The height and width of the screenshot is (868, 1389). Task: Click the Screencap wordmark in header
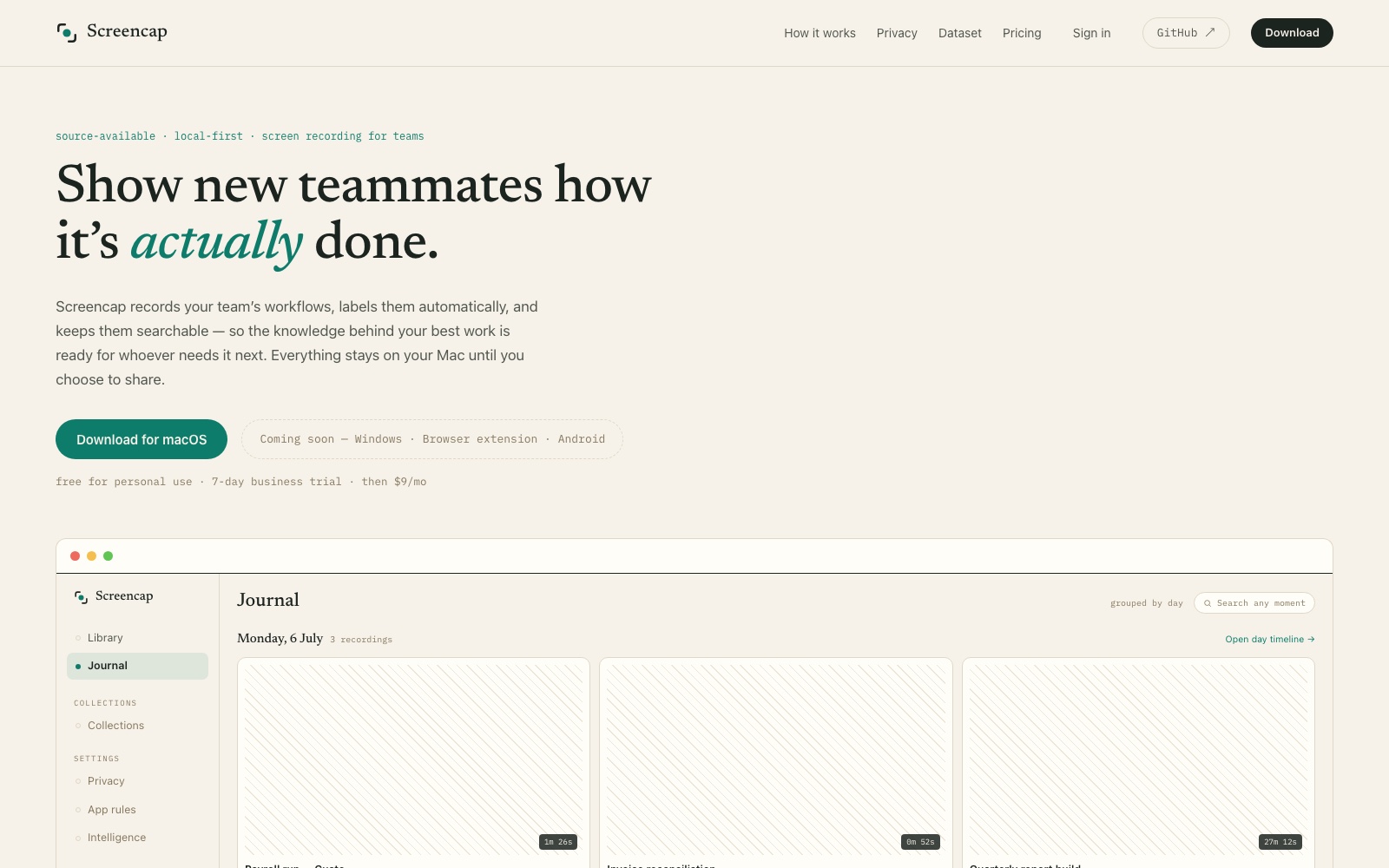[x=127, y=32]
